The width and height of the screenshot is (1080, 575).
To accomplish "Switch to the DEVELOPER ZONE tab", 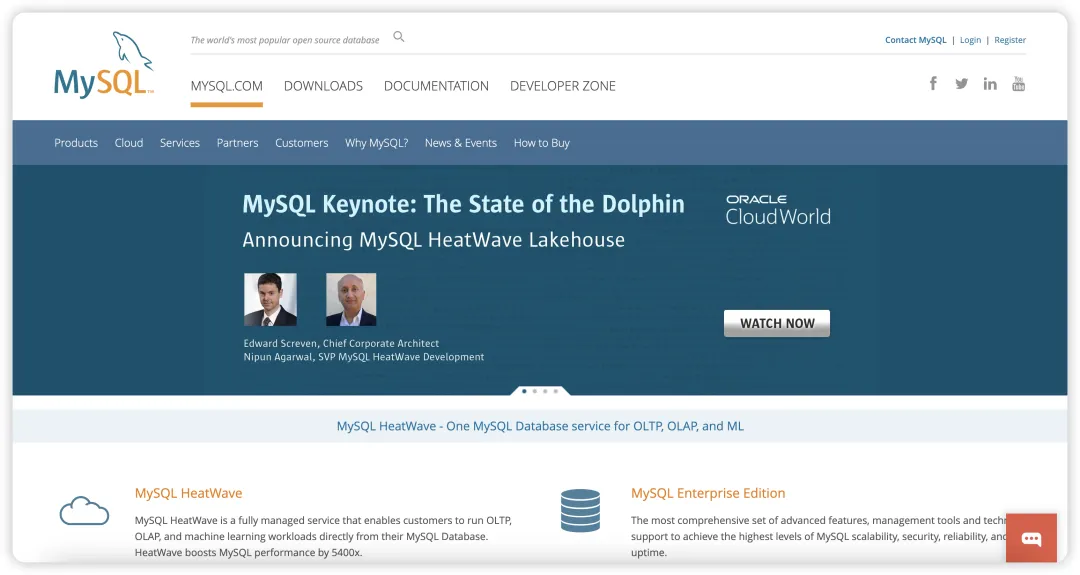I will (563, 86).
